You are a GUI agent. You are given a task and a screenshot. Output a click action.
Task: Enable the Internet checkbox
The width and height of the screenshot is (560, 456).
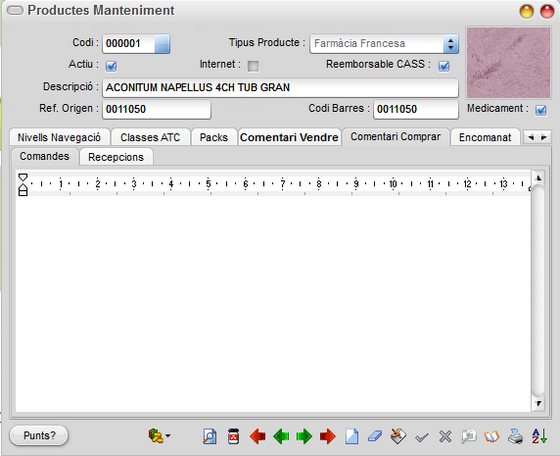[x=253, y=66]
